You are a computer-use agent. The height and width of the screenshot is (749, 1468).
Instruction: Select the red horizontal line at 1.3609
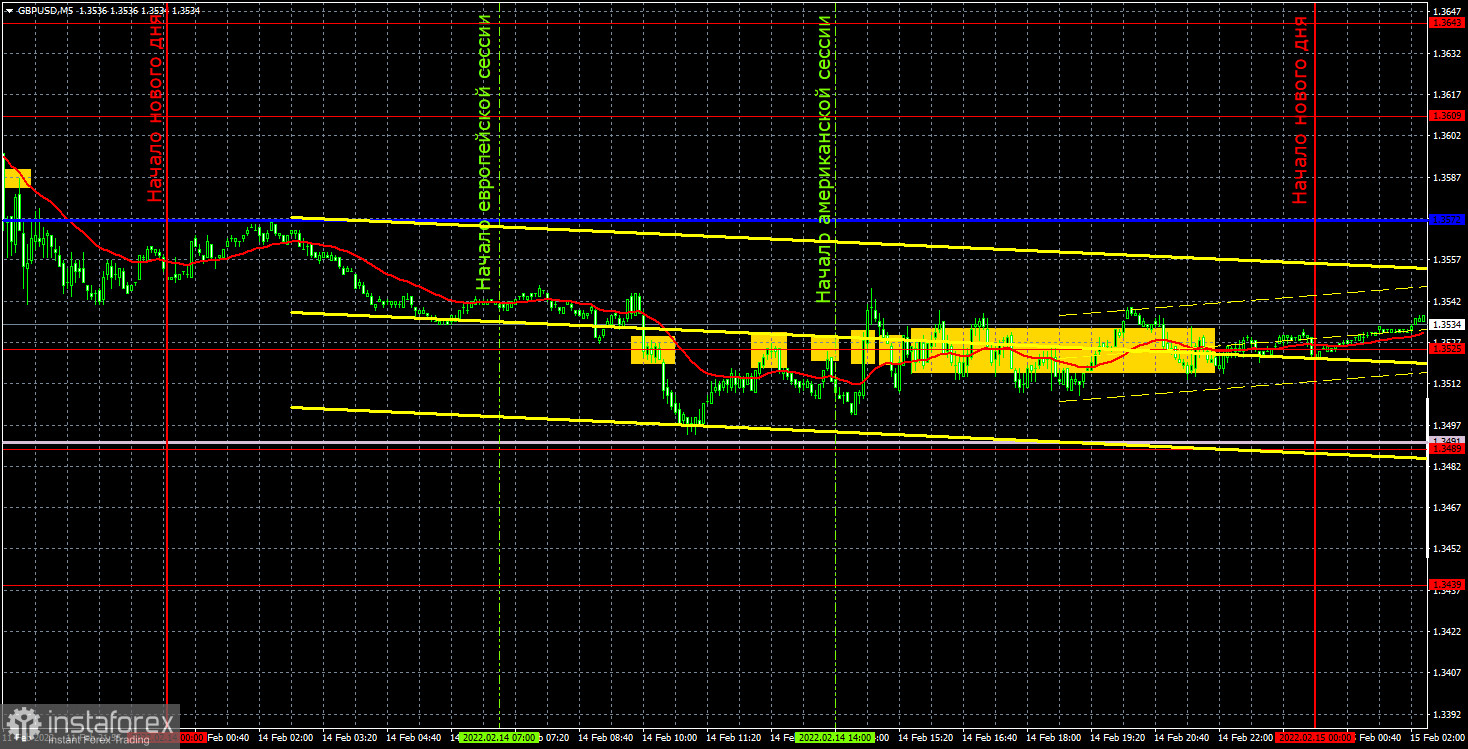(714, 116)
